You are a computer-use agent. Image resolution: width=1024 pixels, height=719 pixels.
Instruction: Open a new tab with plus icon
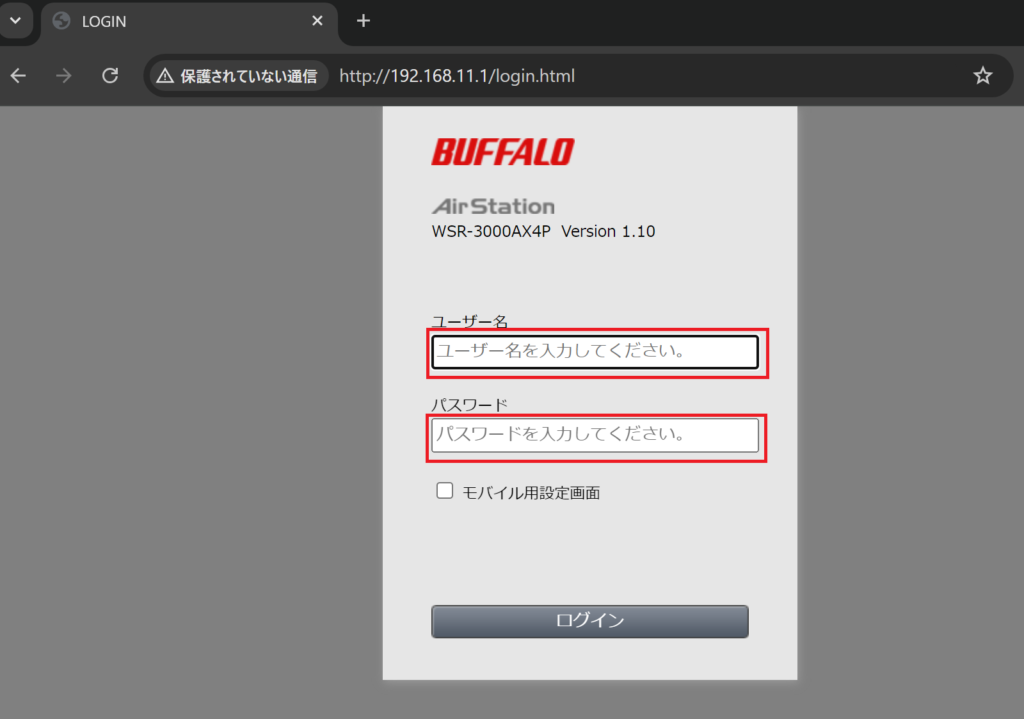(364, 21)
